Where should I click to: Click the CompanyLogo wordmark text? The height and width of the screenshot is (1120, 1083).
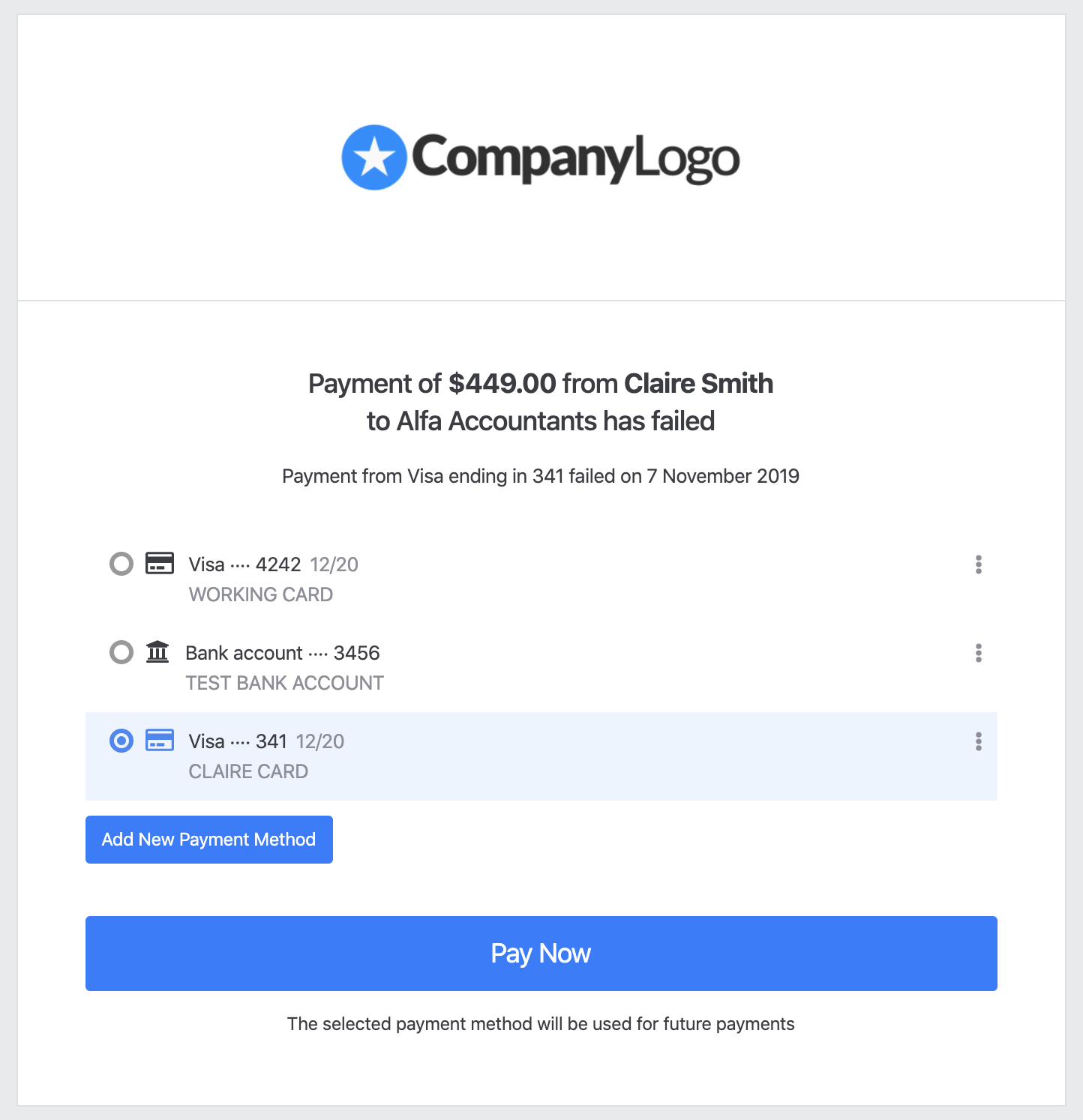575,158
